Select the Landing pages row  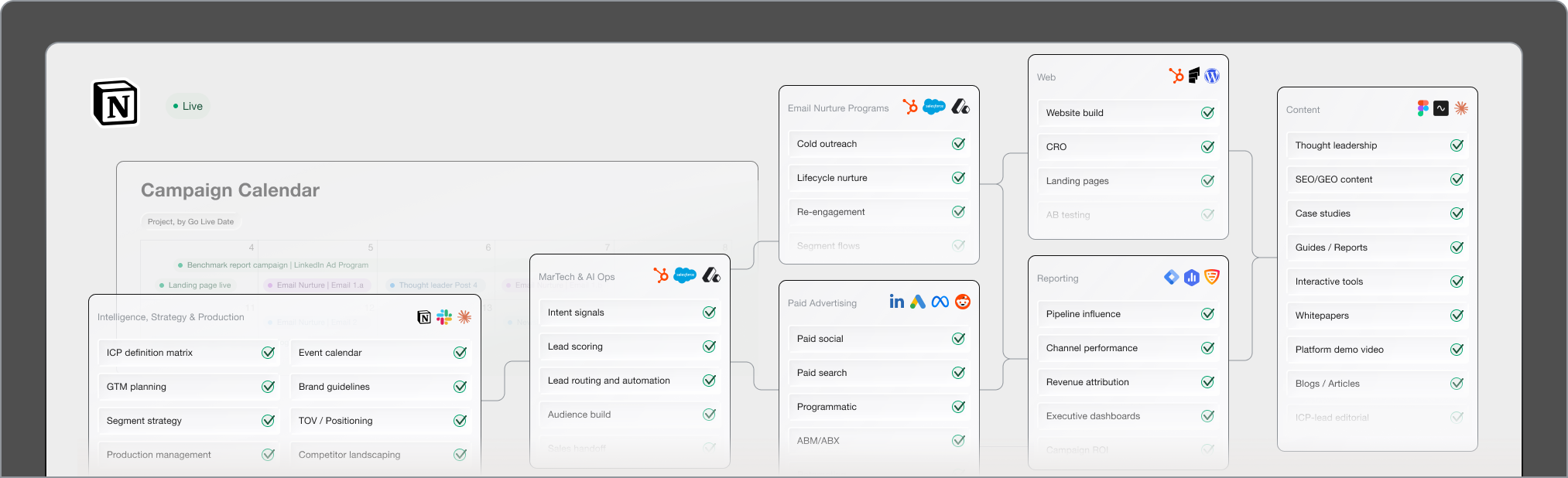[1128, 181]
